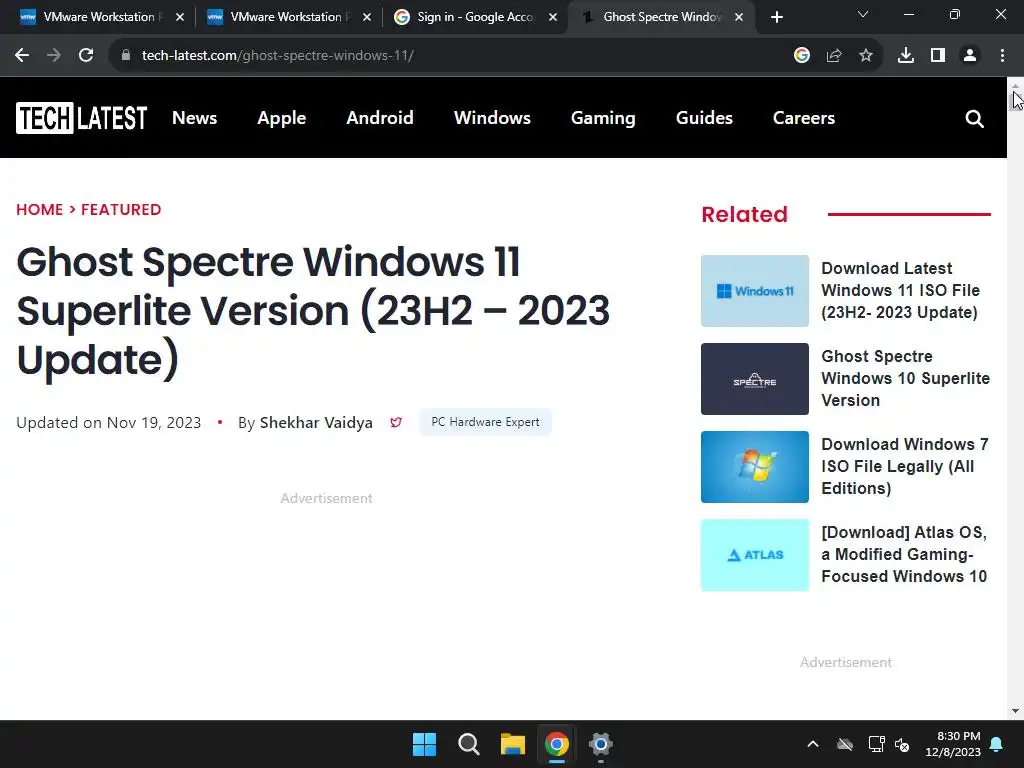Reload the current page
This screenshot has height=768, width=1024.
click(86, 56)
